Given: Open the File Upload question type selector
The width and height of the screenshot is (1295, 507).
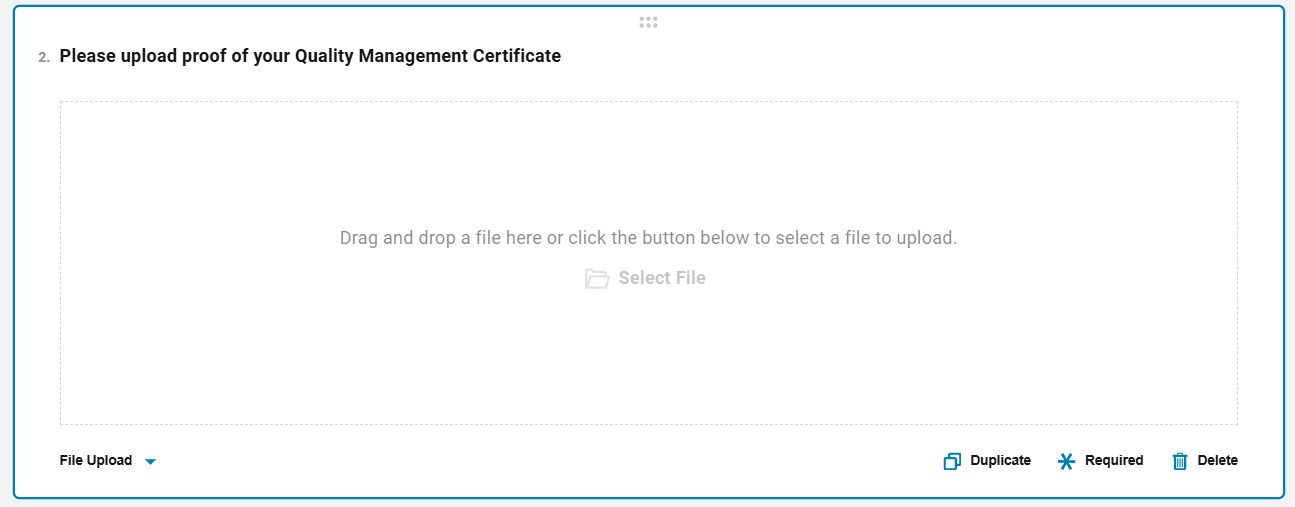Looking at the screenshot, I should [96, 461].
